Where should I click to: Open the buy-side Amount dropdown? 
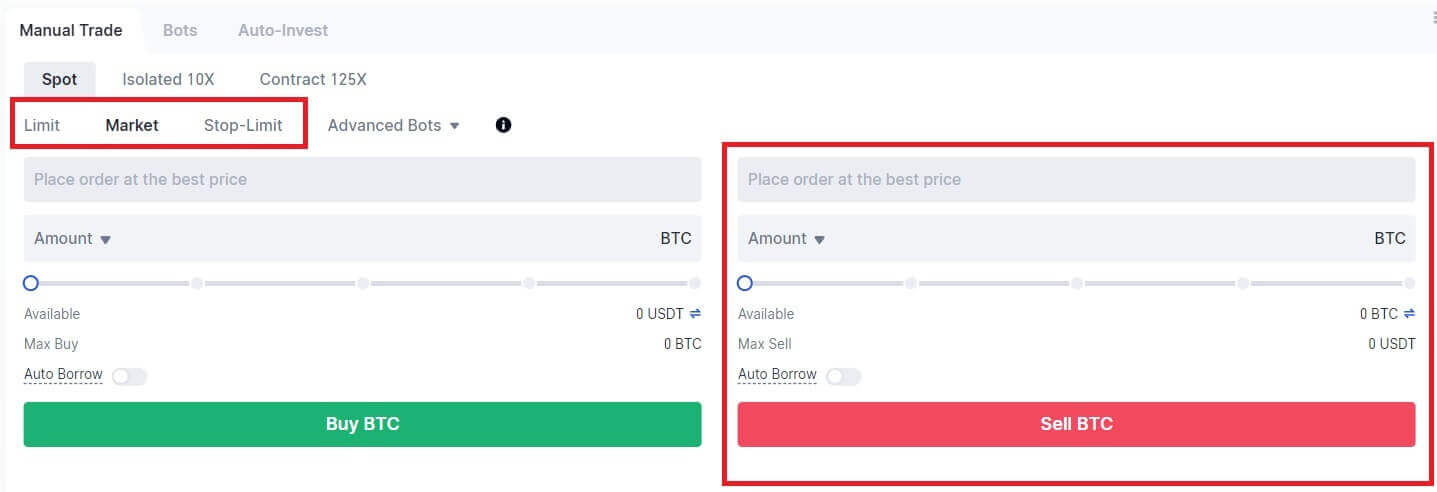(73, 239)
